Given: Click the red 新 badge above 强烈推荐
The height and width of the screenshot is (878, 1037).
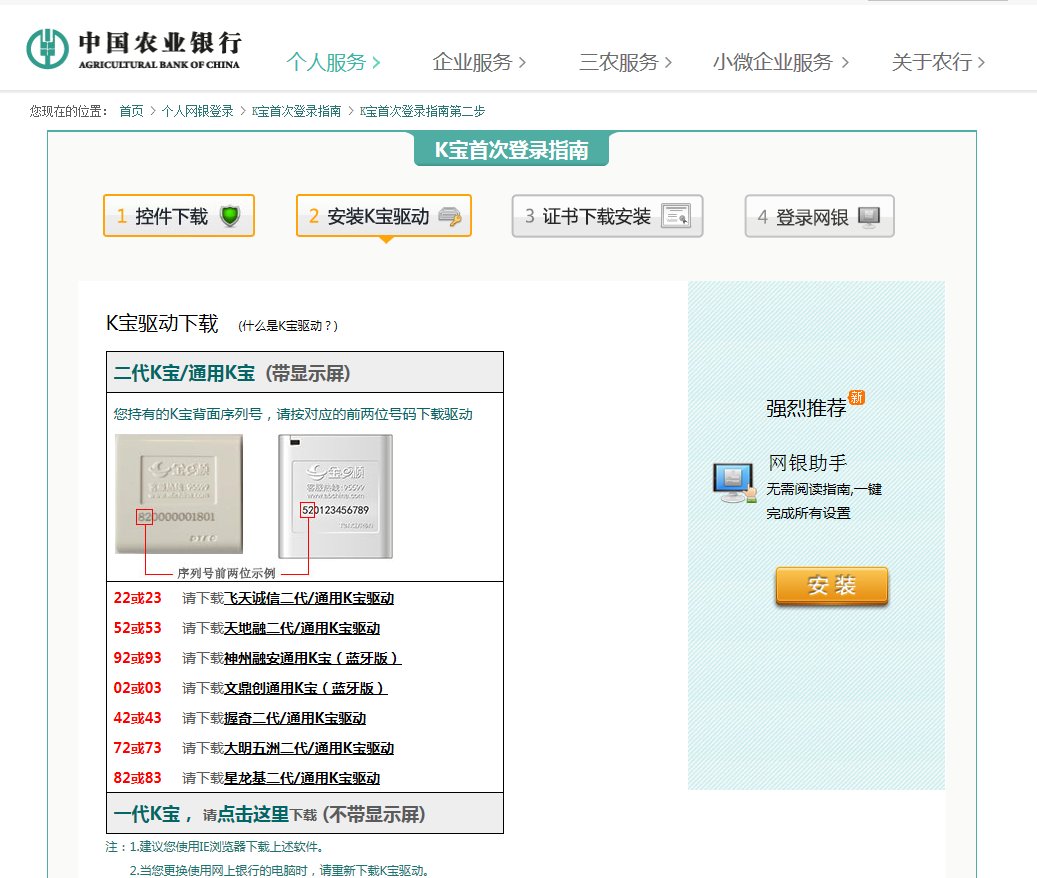Looking at the screenshot, I should click(x=857, y=398).
